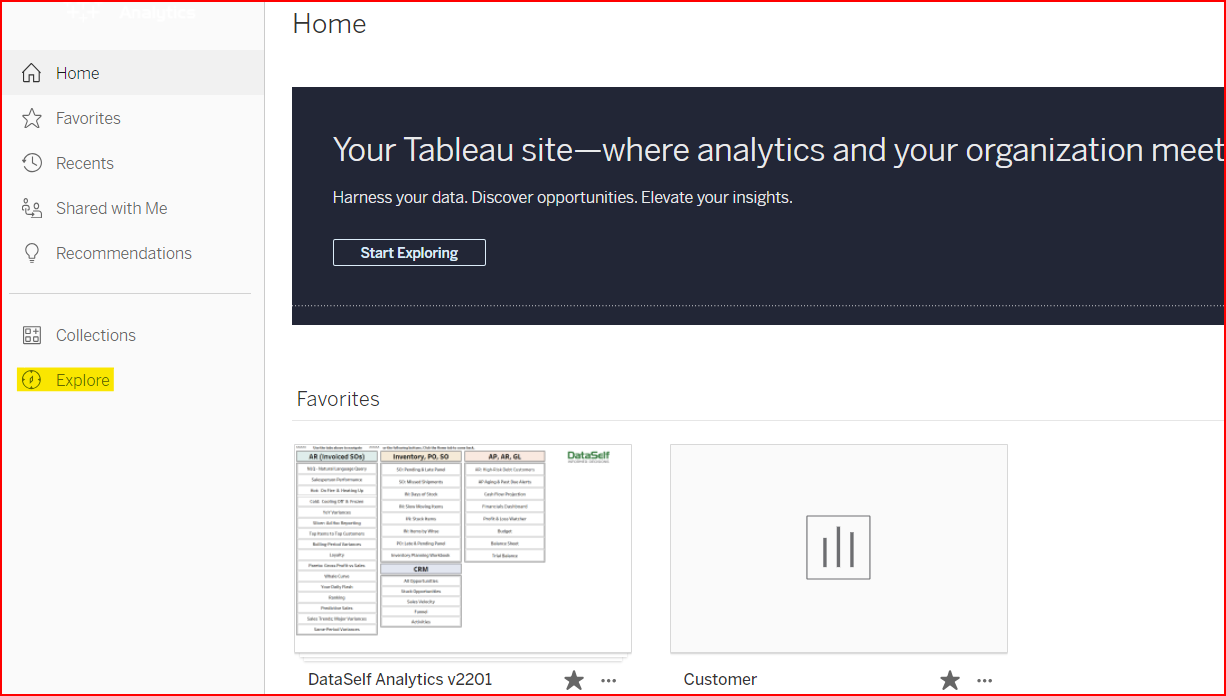The image size is (1226, 696).
Task: Click the DataSelf logo in the workbook thumbnail
Action: pyautogui.click(x=588, y=456)
